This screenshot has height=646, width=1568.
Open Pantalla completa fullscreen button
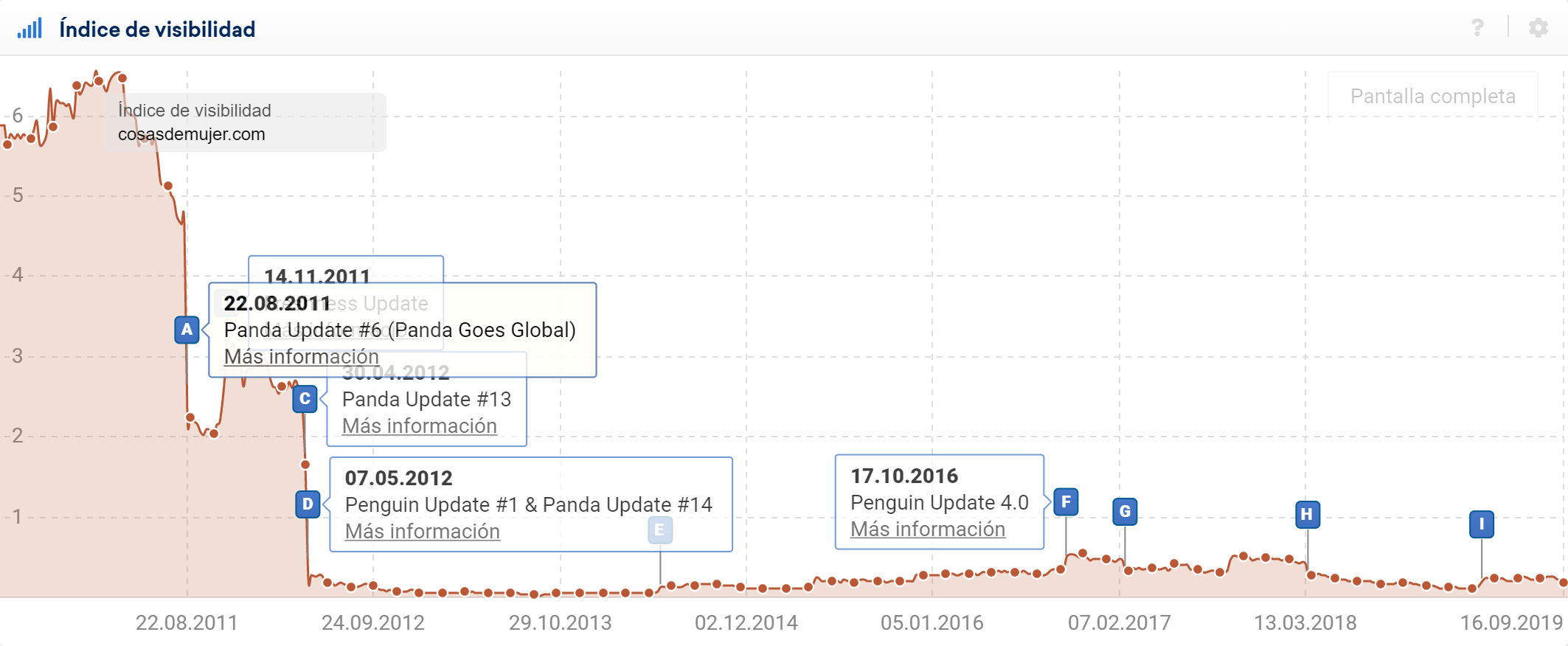click(x=1432, y=96)
